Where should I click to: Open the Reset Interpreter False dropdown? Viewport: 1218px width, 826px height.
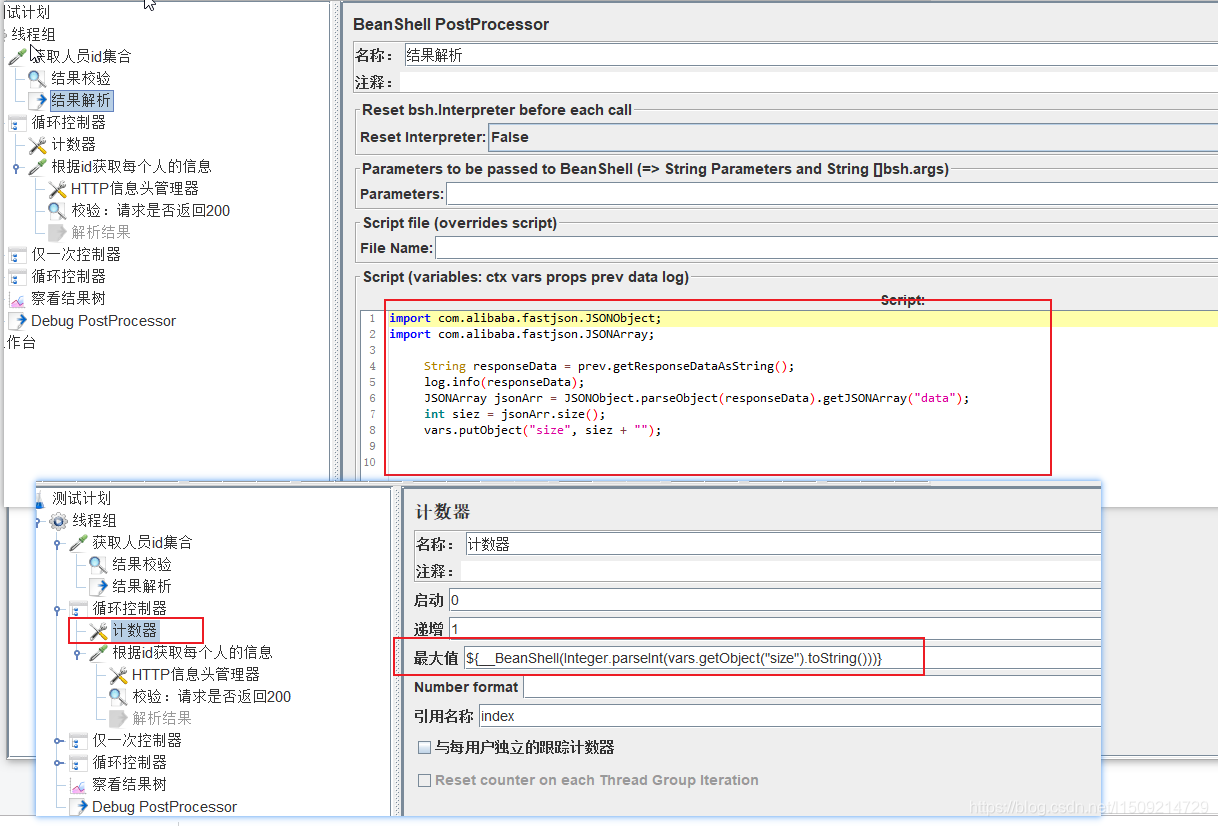coord(853,137)
